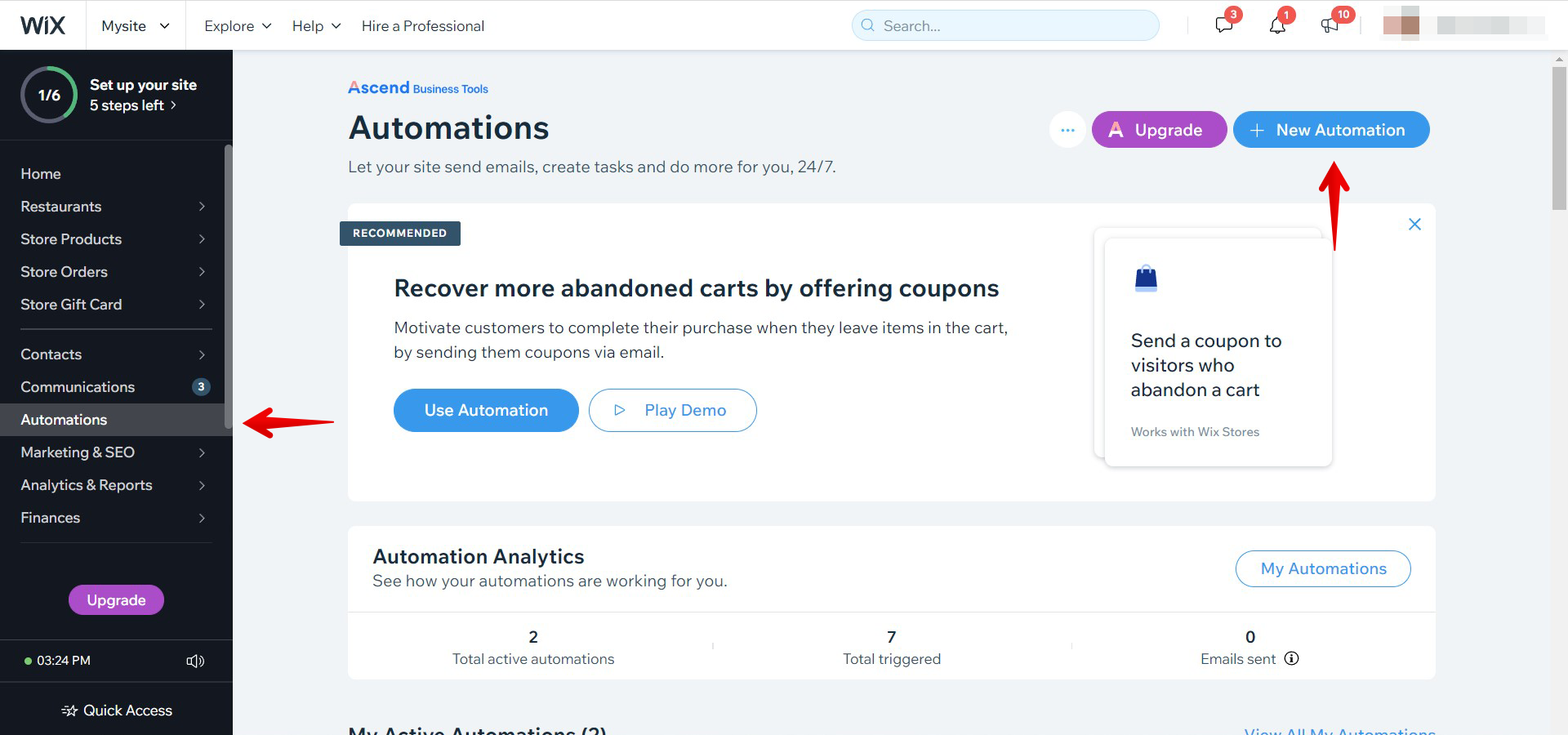This screenshot has width=1568, height=735.
Task: Click the Emails sent info icon
Action: tap(1291, 659)
